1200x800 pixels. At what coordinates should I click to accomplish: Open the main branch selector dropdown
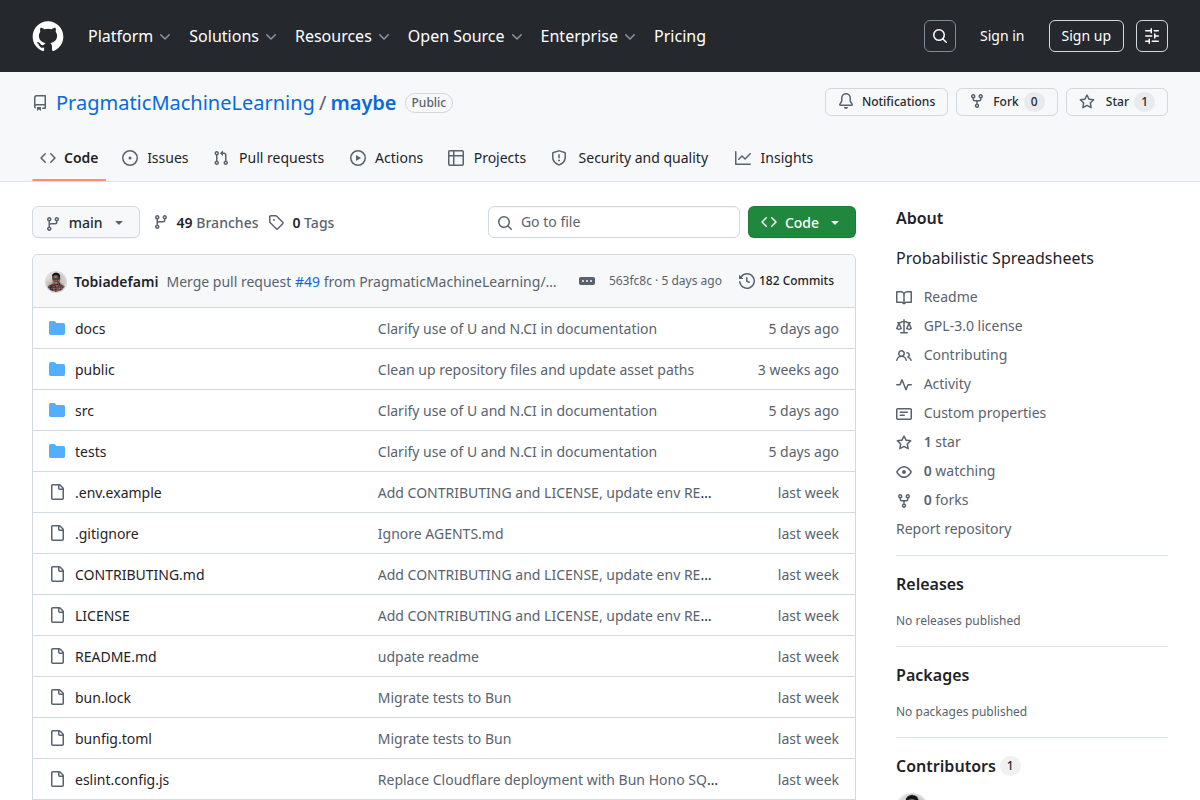86,222
